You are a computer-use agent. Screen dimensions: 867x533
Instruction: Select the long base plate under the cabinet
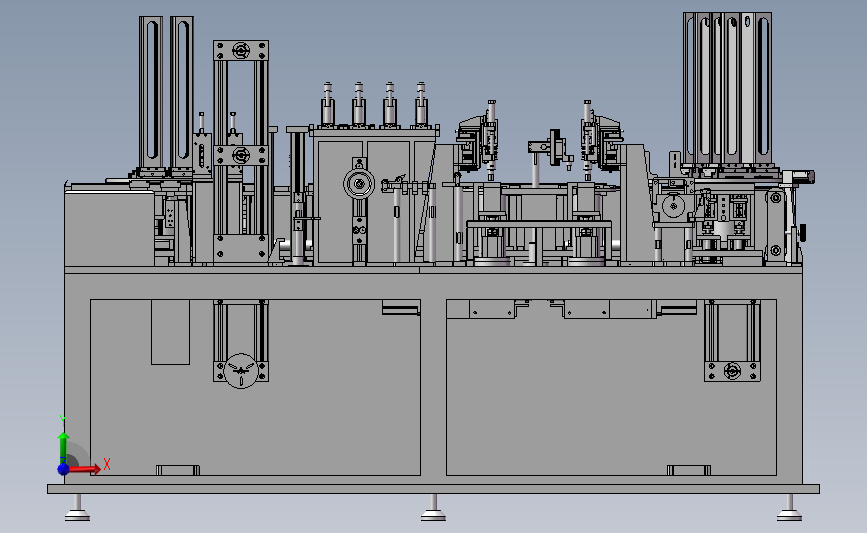[434, 489]
